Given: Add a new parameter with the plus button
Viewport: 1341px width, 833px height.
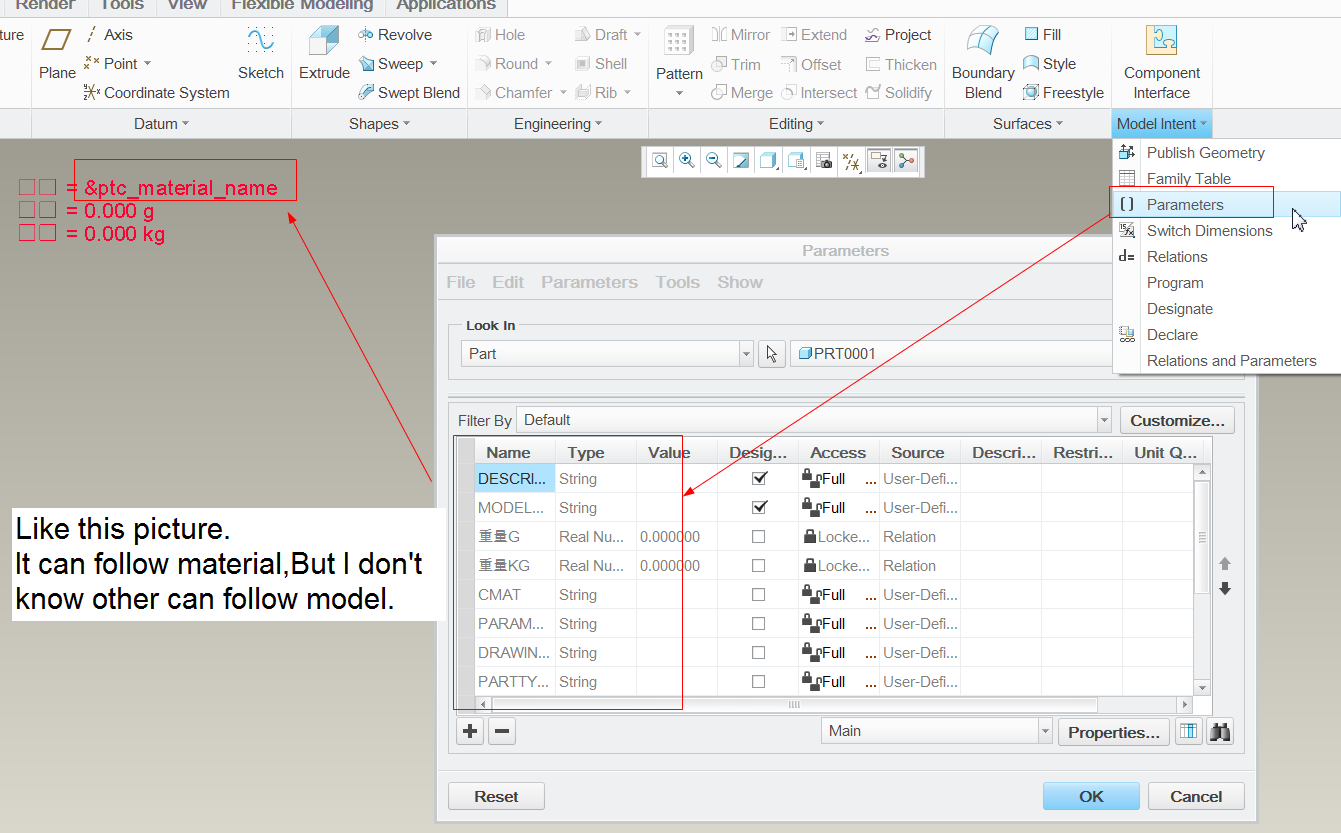Looking at the screenshot, I should click(x=470, y=732).
